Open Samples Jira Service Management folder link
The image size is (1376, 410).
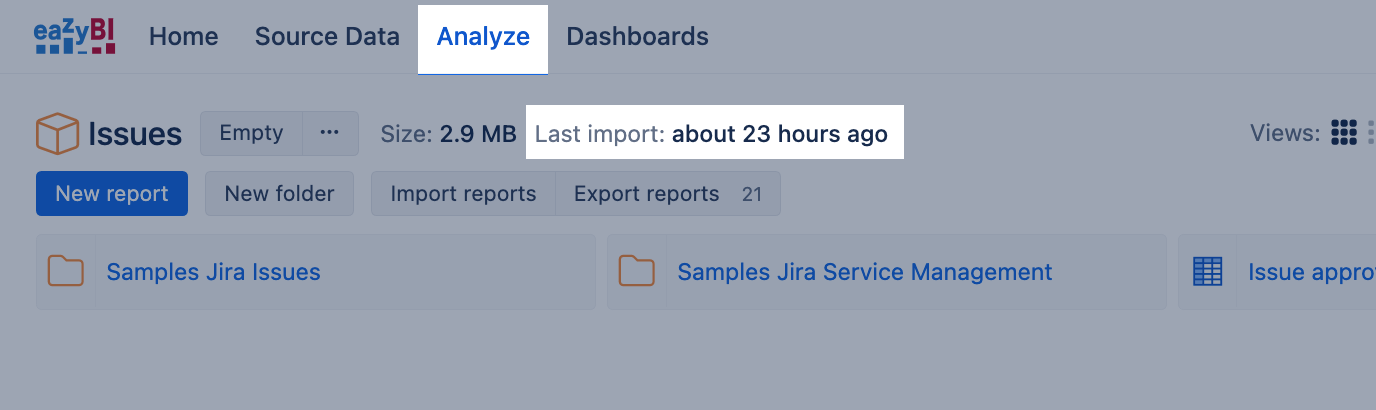(864, 272)
